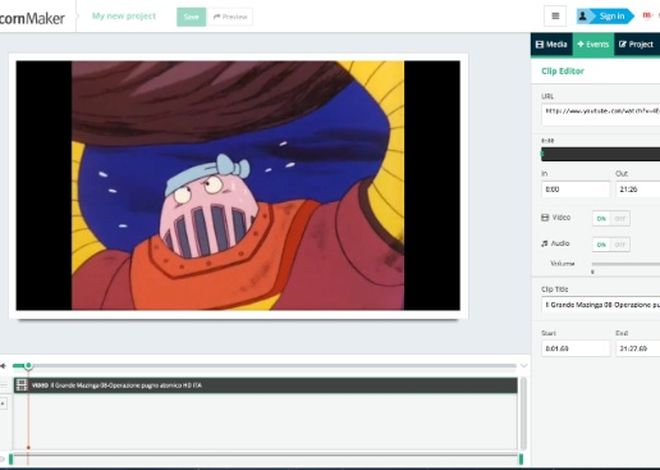Viewport: 660px width, 470px height.
Task: Click the My new project title
Action: tap(124, 16)
